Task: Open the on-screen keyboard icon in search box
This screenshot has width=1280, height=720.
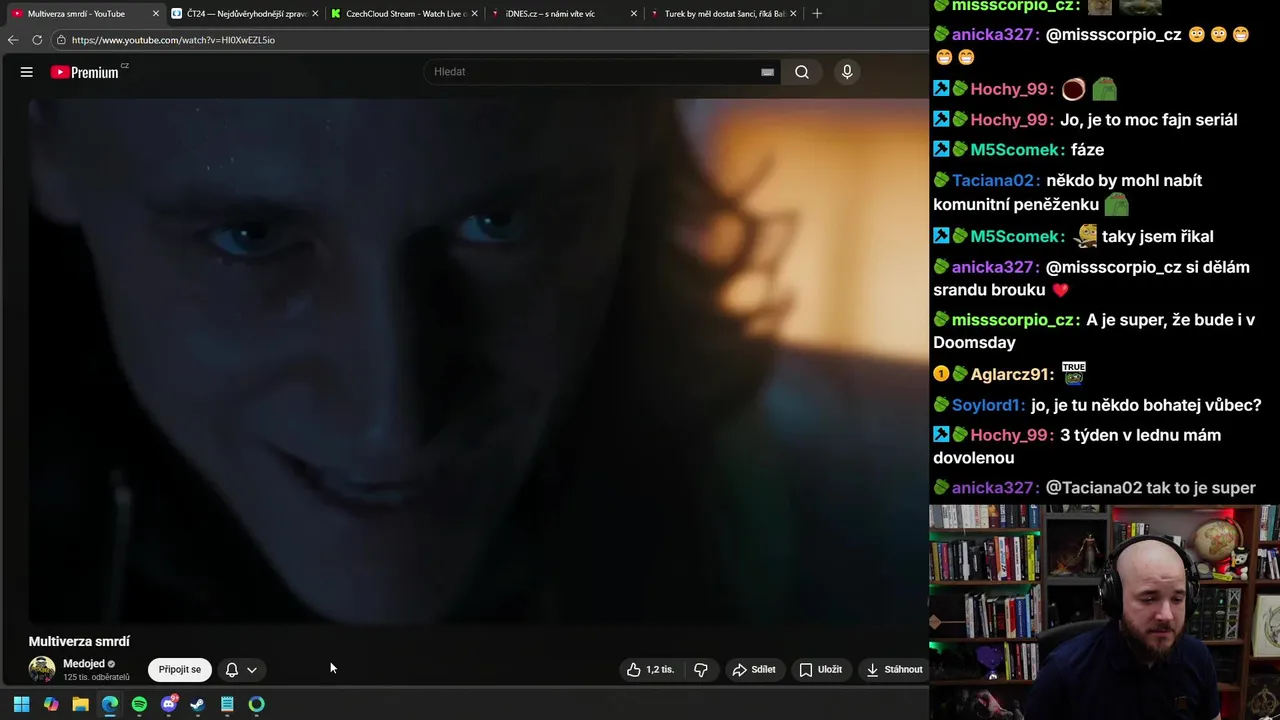Action: pyautogui.click(x=767, y=72)
